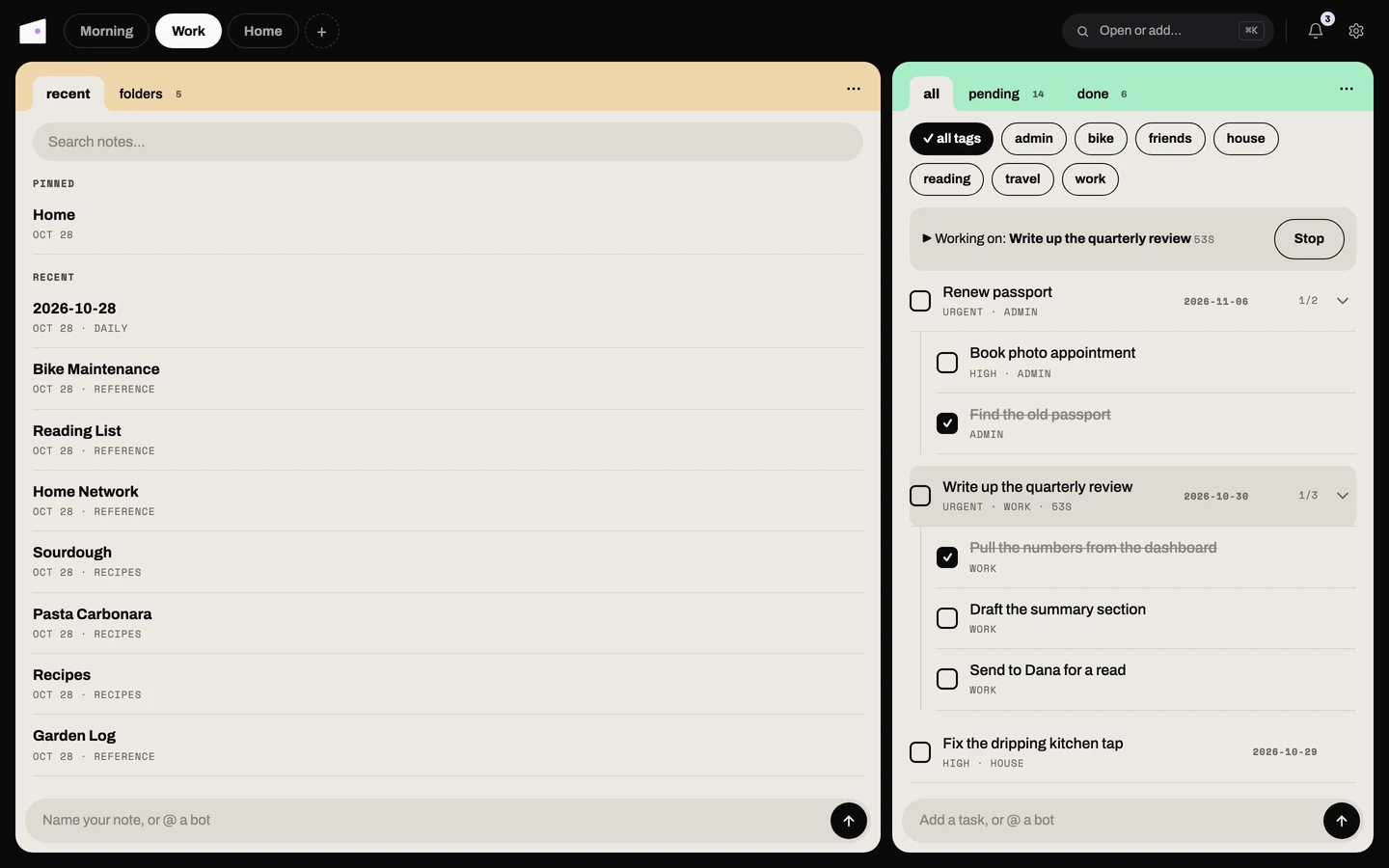Viewport: 1389px width, 868px height.
Task: Submit the new note with arrow button
Action: [x=849, y=821]
